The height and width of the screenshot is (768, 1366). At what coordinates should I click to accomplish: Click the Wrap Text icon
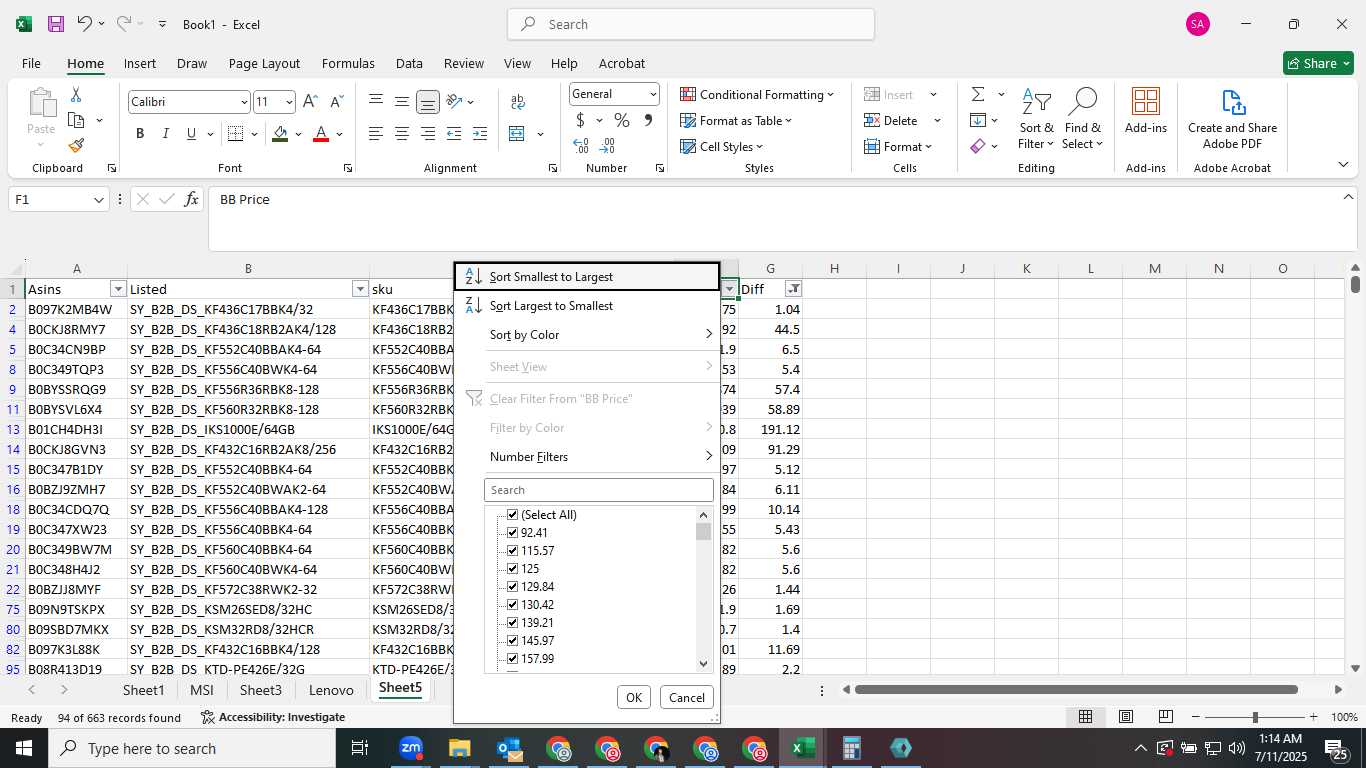tap(518, 101)
